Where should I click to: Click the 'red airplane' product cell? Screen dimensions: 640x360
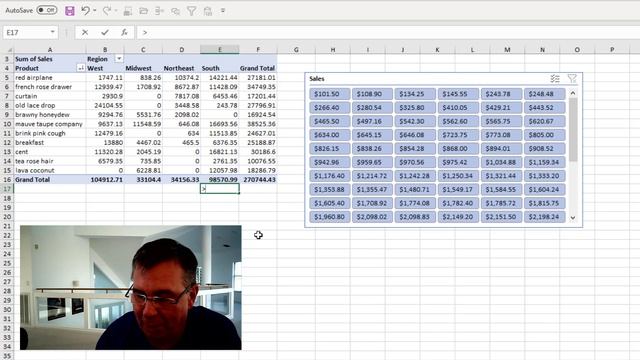pos(50,78)
